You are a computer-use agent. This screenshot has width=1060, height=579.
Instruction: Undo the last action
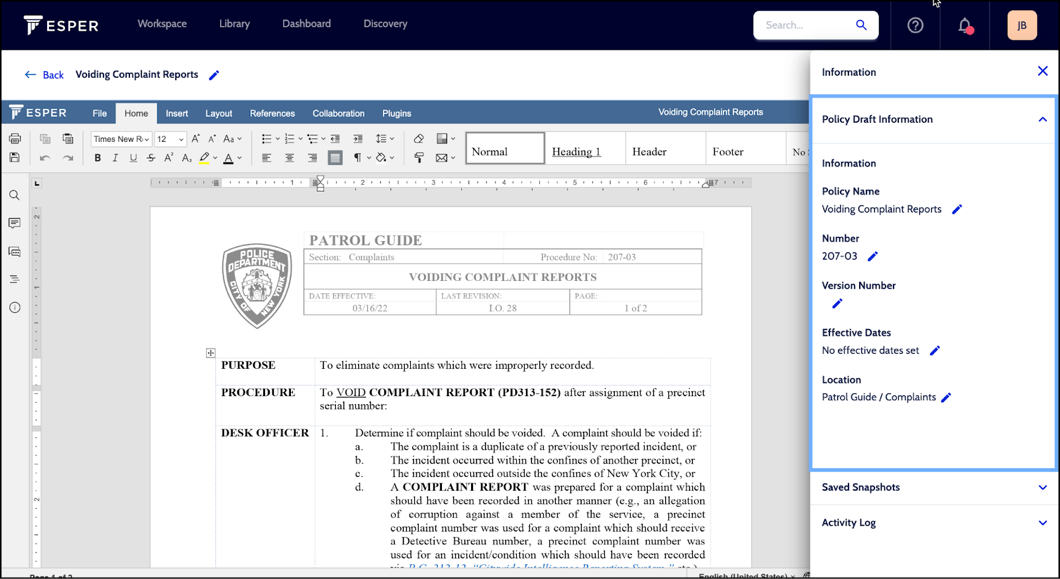click(x=45, y=158)
